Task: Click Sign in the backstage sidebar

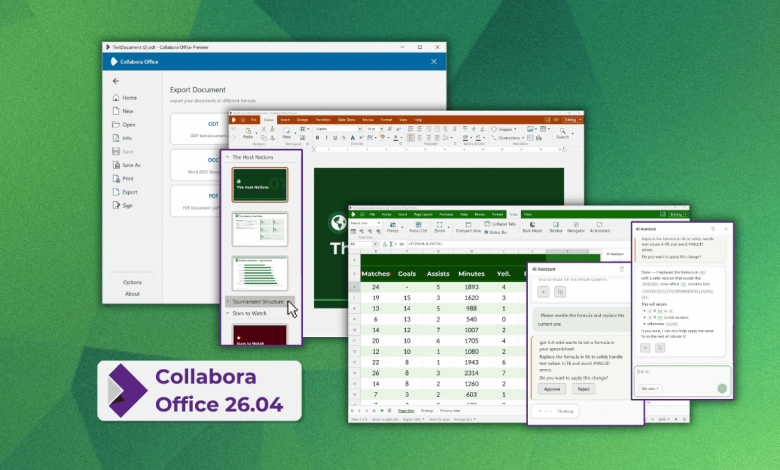Action: tap(123, 205)
